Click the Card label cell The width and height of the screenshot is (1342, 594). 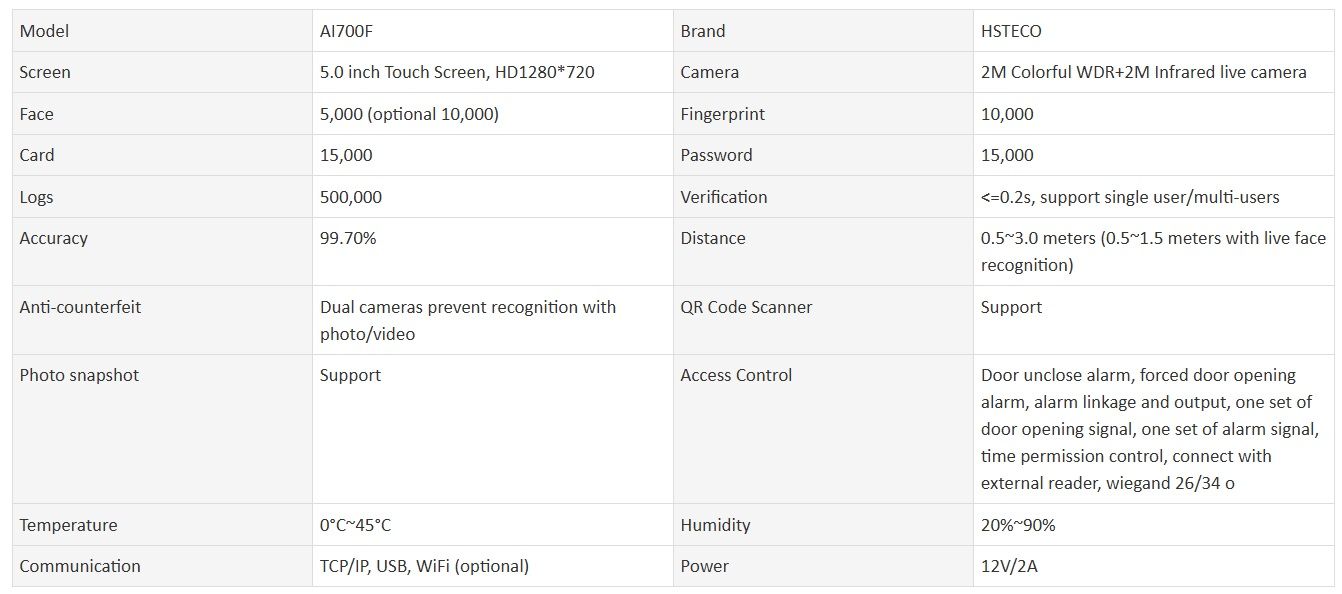[x=37, y=155]
